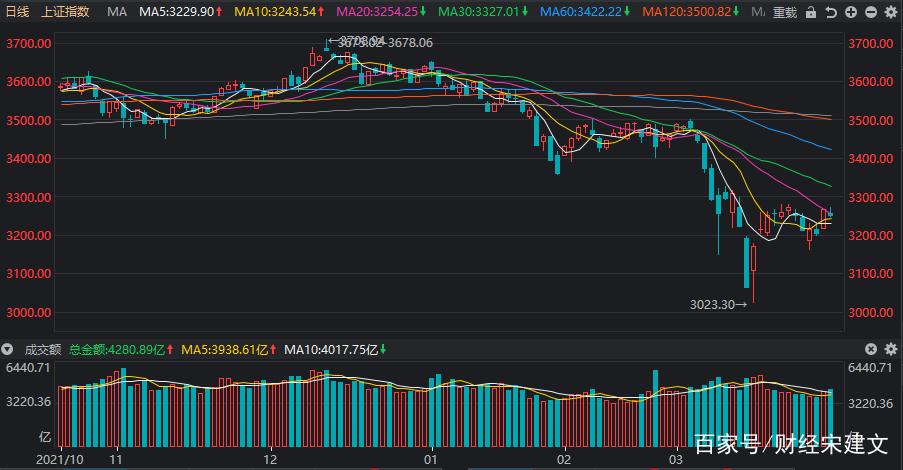903x470 pixels.
Task: Click the MA60 blue legend entry
Action: tap(584, 12)
